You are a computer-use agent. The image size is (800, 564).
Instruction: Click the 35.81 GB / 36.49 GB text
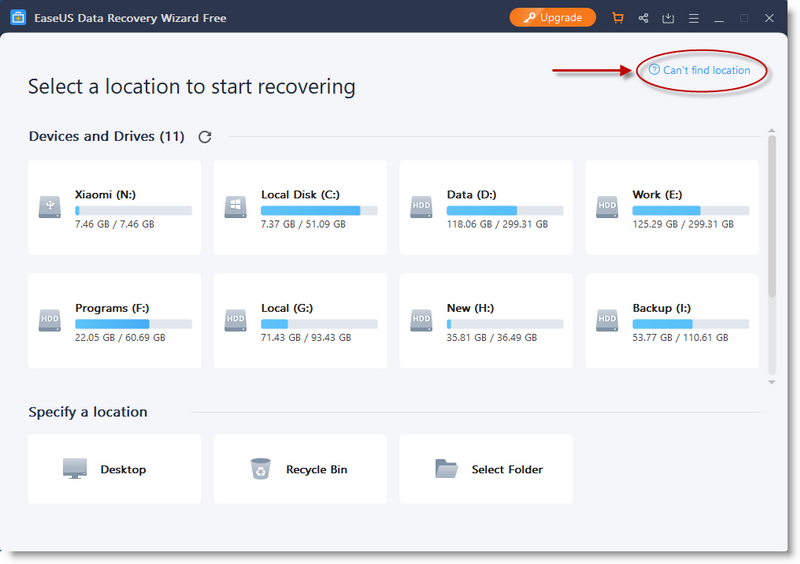(491, 337)
